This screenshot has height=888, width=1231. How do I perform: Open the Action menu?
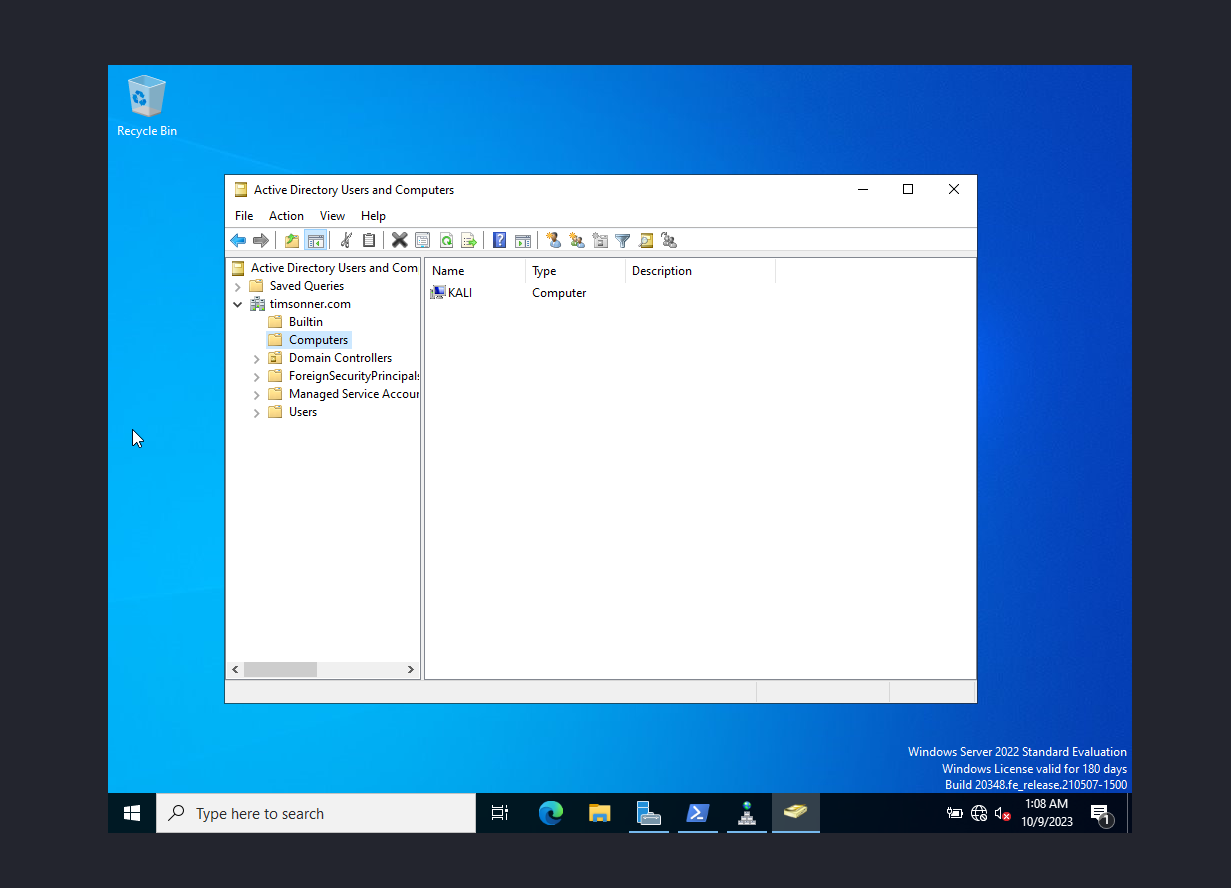286,216
